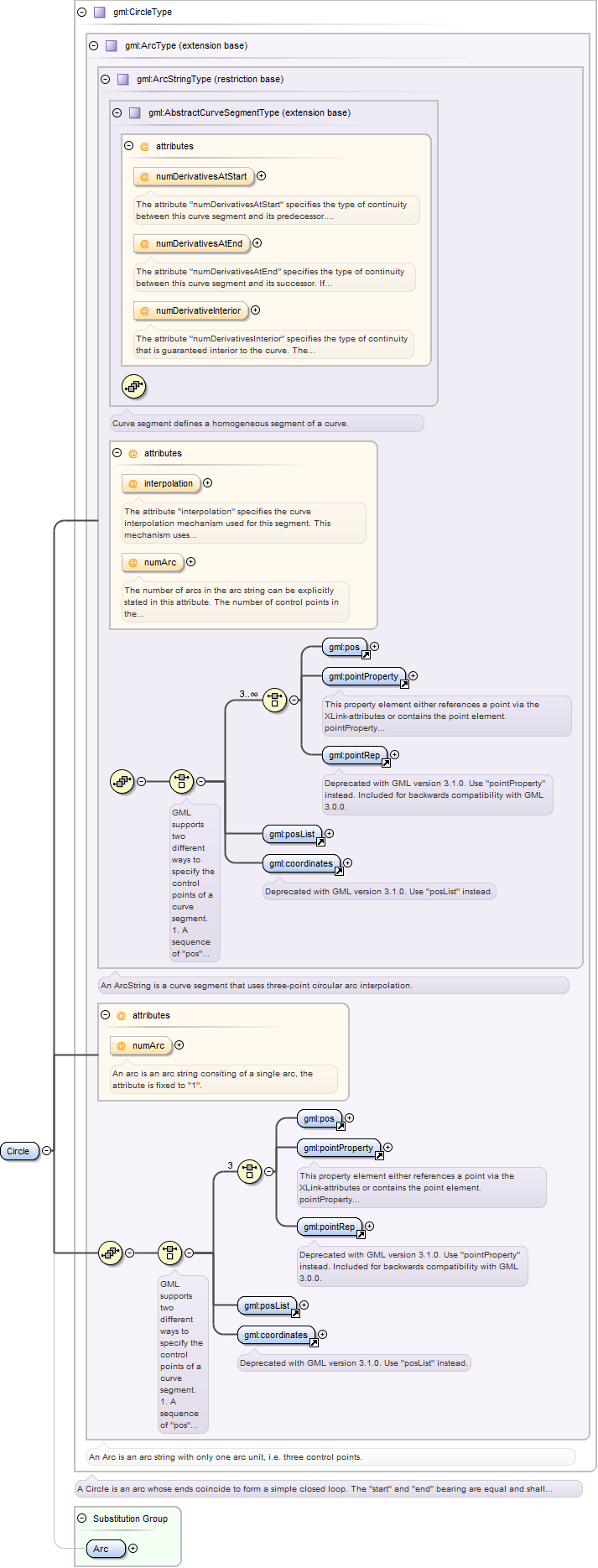Collapse the gml:AbstractCurveSegmentType extension base

click(117, 113)
